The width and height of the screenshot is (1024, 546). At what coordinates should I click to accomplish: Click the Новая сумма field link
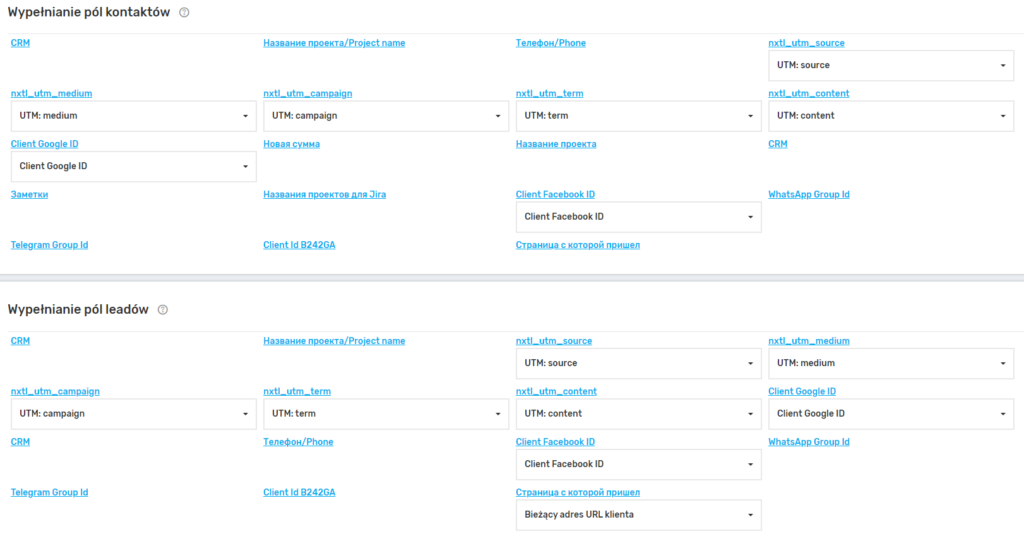tap(291, 144)
